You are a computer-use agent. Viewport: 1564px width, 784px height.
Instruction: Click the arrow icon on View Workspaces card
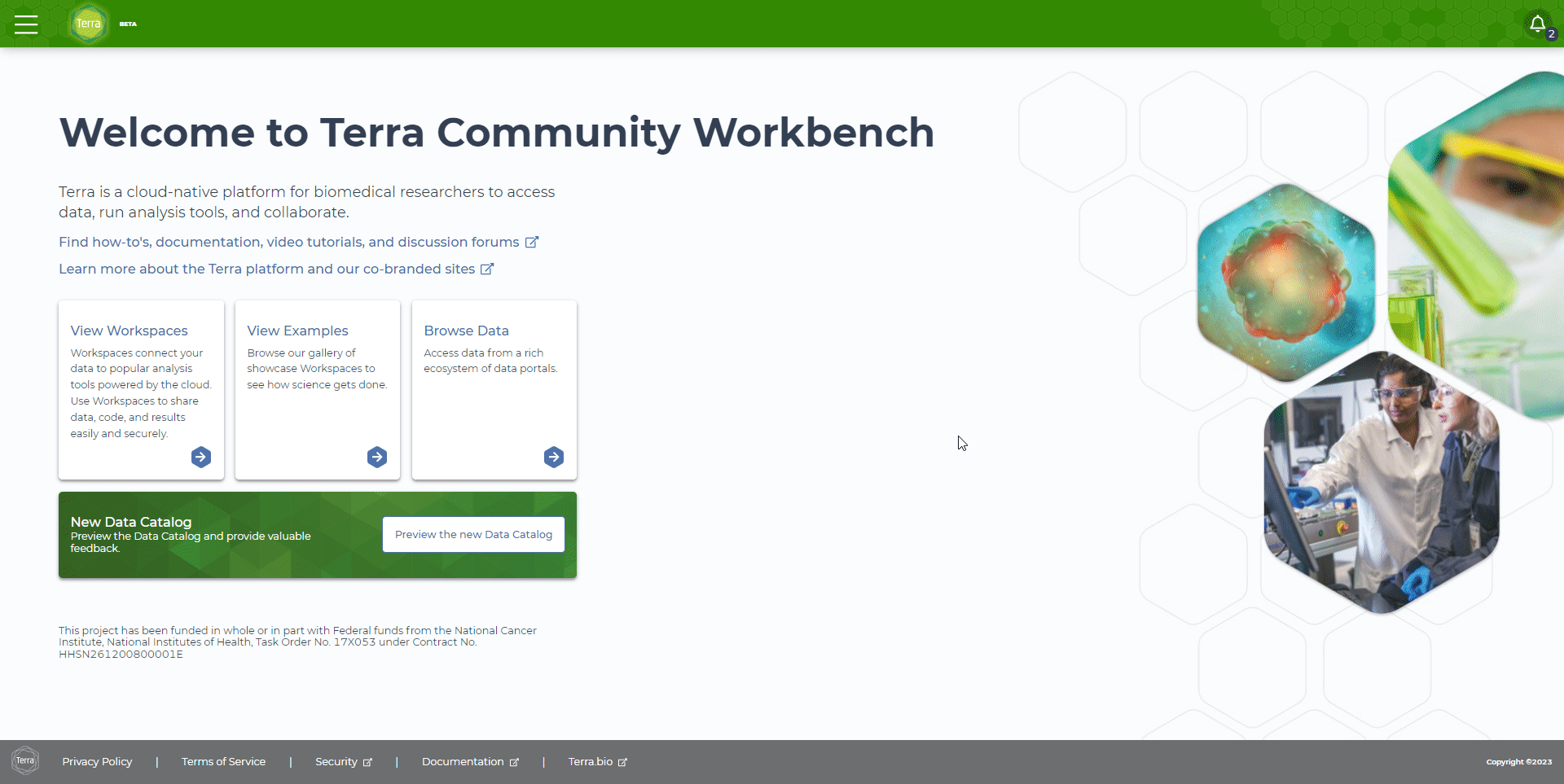point(201,457)
